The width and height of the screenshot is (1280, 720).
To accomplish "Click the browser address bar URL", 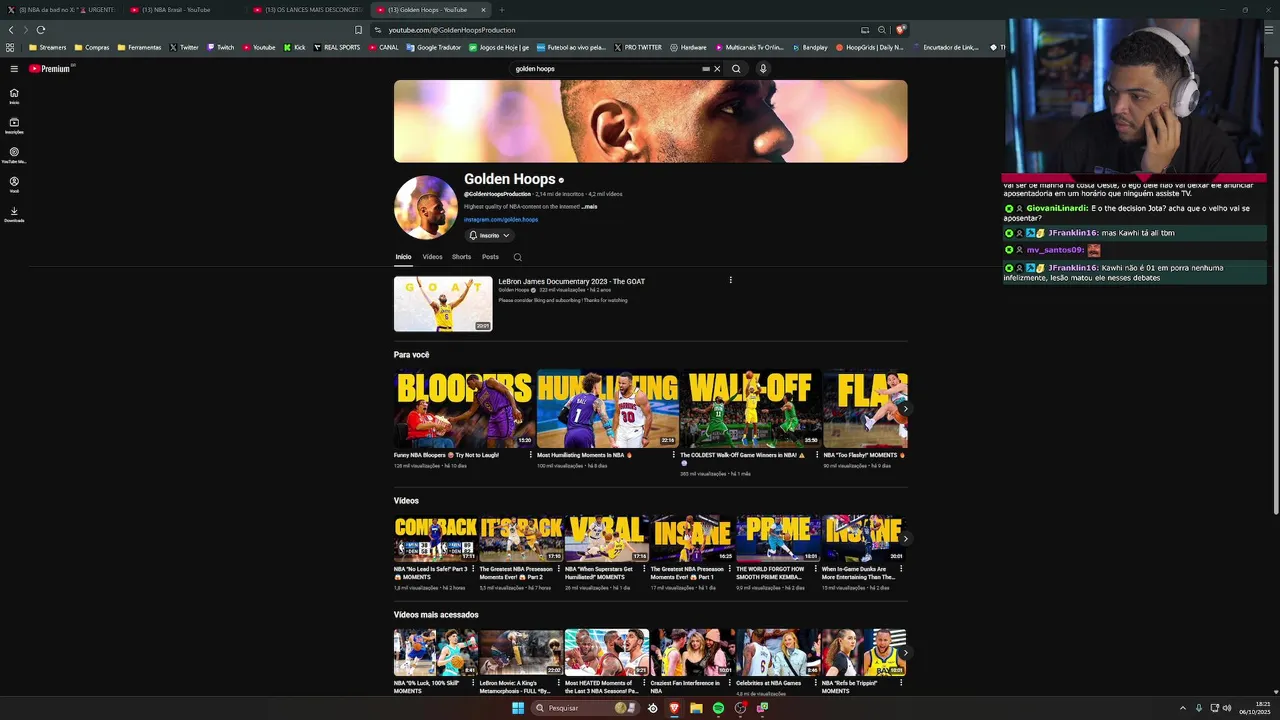I will (x=451, y=30).
